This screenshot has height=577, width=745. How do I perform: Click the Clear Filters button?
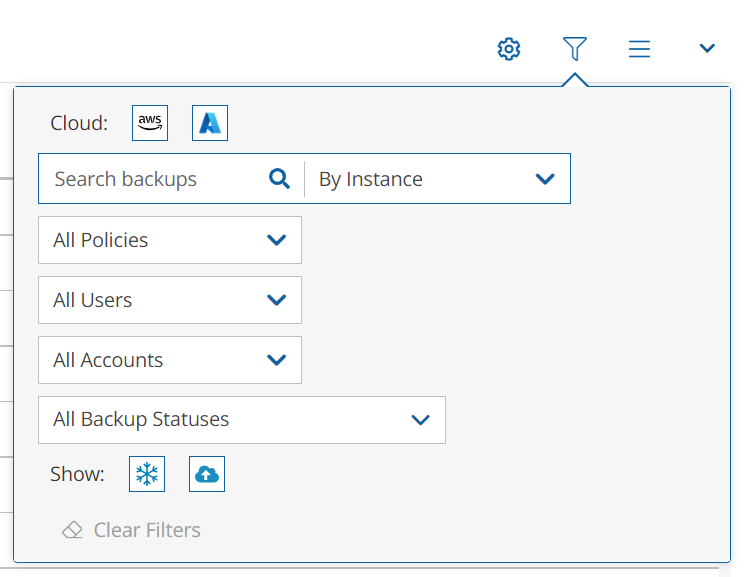(x=146, y=530)
